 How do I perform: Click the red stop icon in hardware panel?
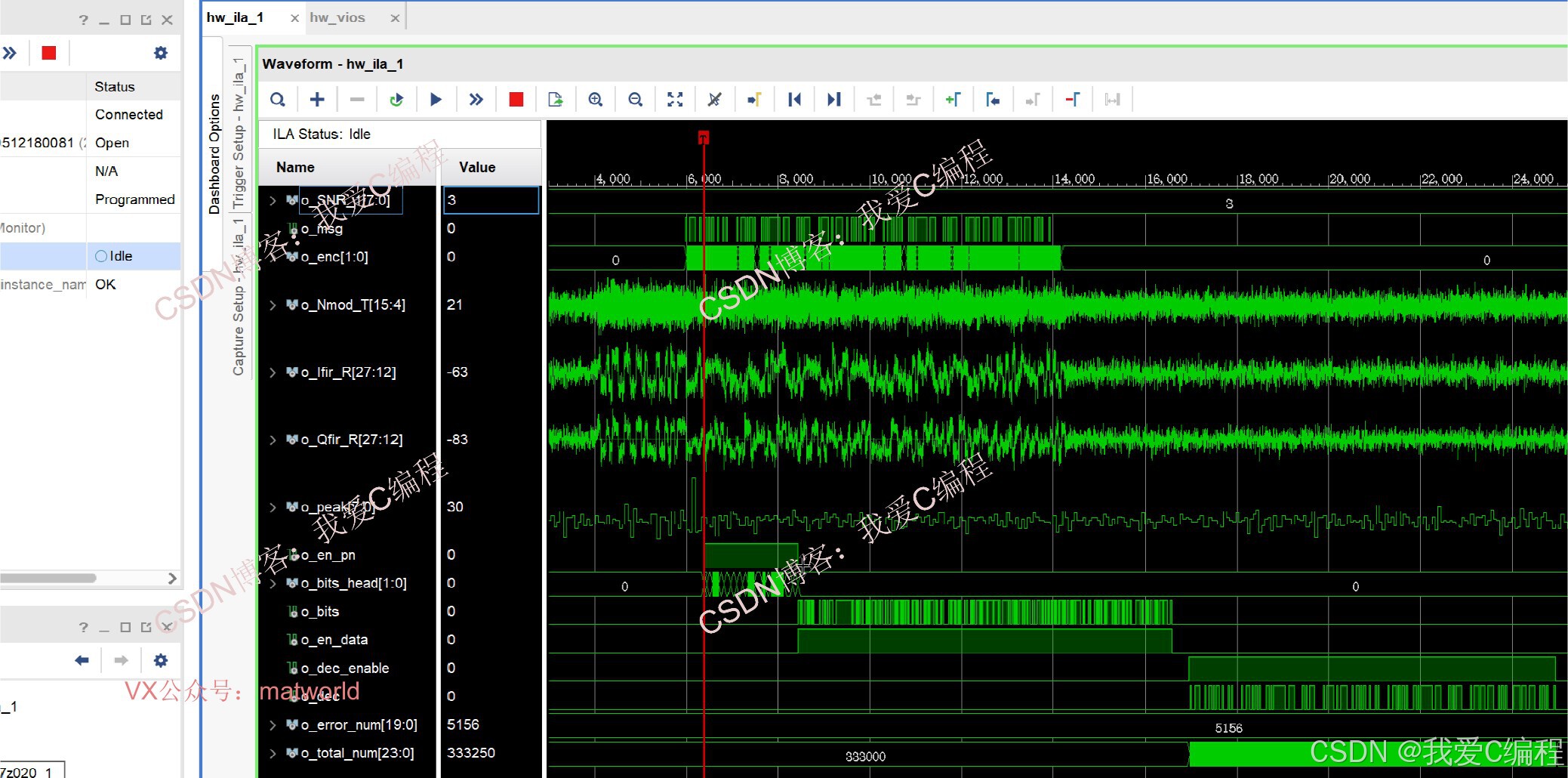tap(49, 53)
